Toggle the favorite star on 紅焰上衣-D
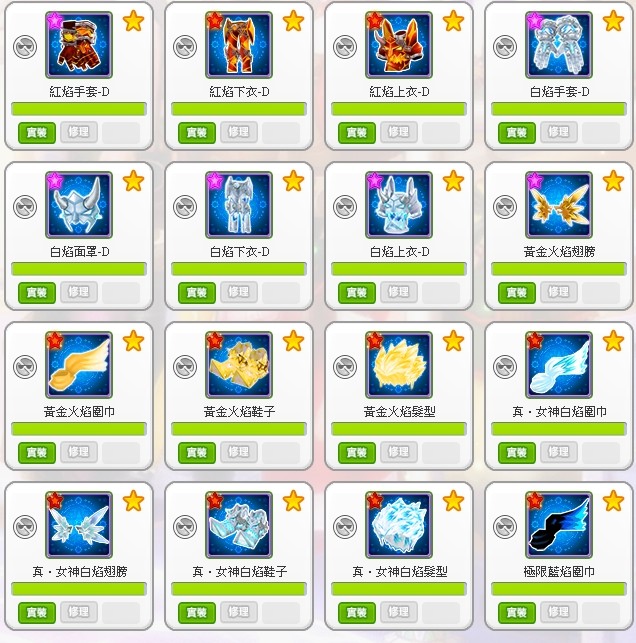The width and height of the screenshot is (636, 643). pos(453,21)
